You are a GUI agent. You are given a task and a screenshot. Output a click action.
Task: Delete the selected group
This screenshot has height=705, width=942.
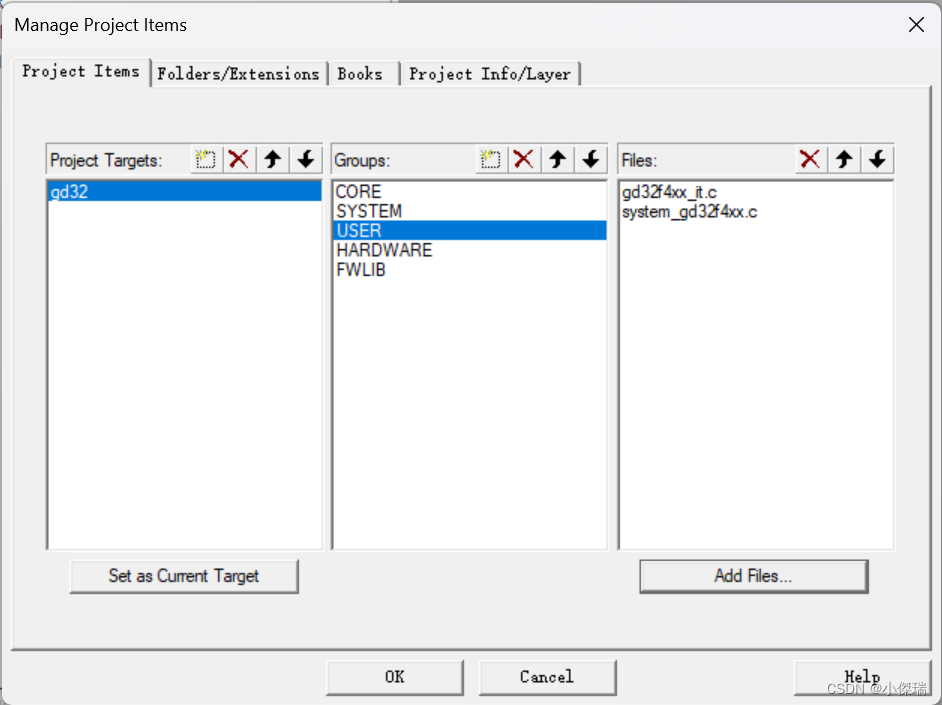coord(524,160)
